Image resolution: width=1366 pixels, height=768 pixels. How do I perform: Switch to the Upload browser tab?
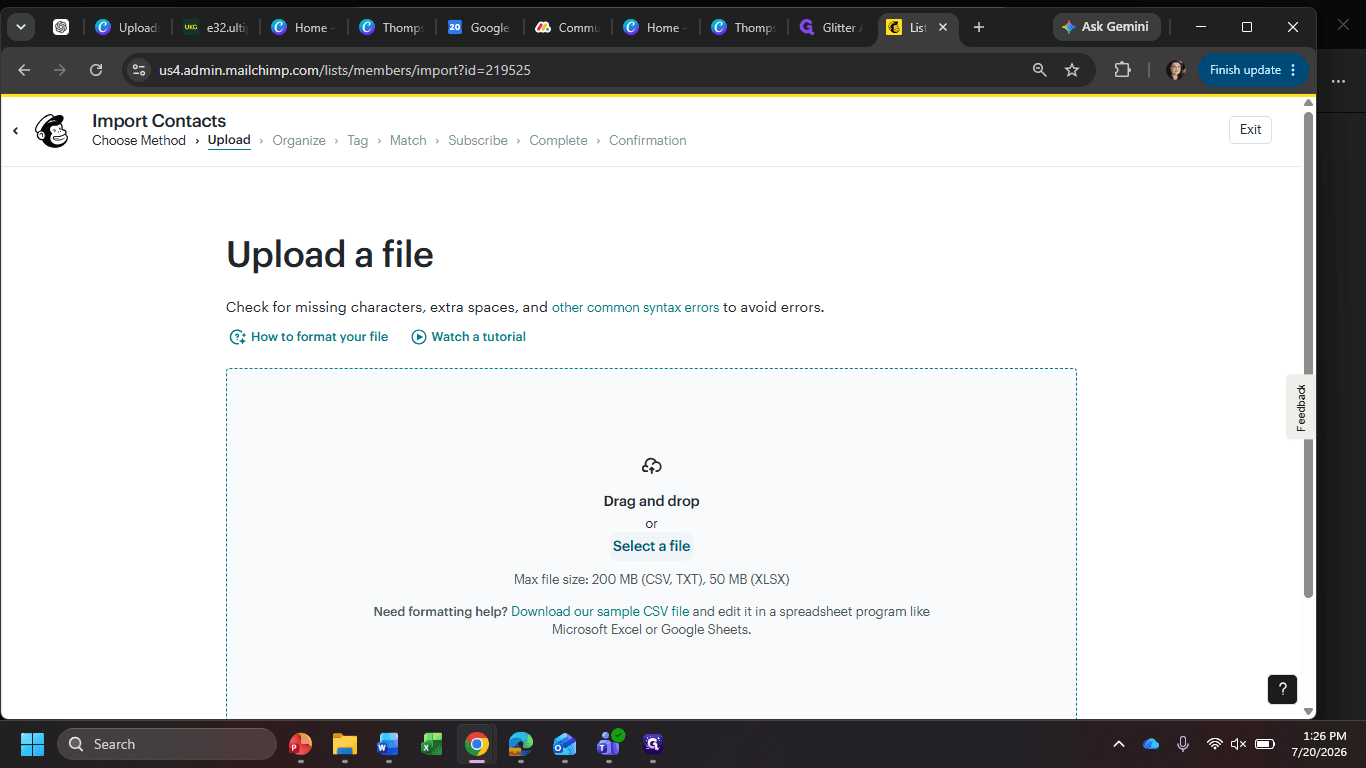pos(127,28)
